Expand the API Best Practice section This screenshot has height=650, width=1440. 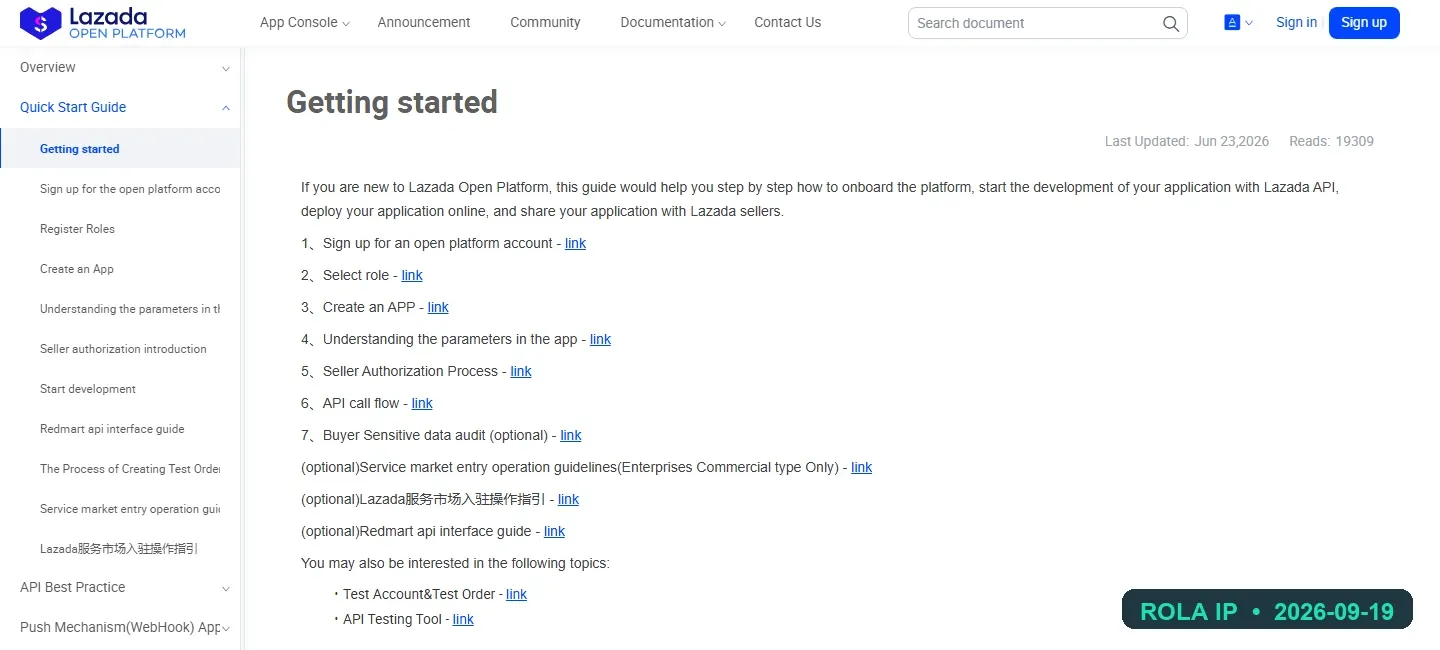[x=226, y=588]
